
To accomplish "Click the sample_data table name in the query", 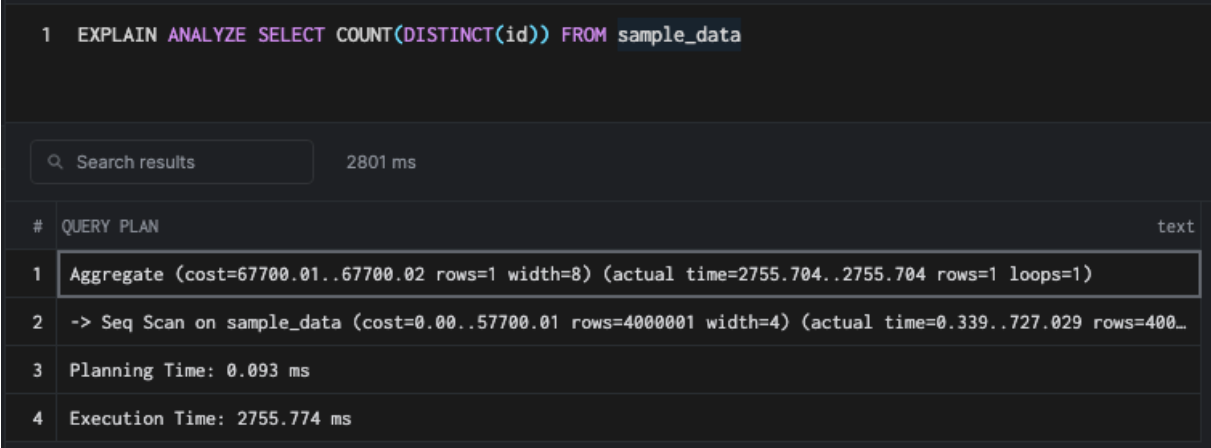I will coord(678,37).
